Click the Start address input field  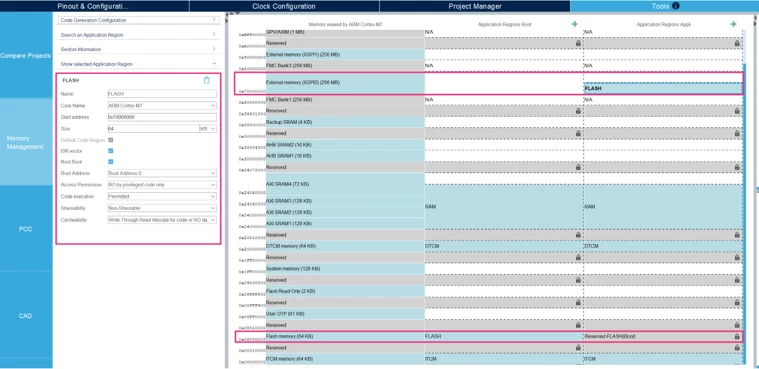pos(162,117)
